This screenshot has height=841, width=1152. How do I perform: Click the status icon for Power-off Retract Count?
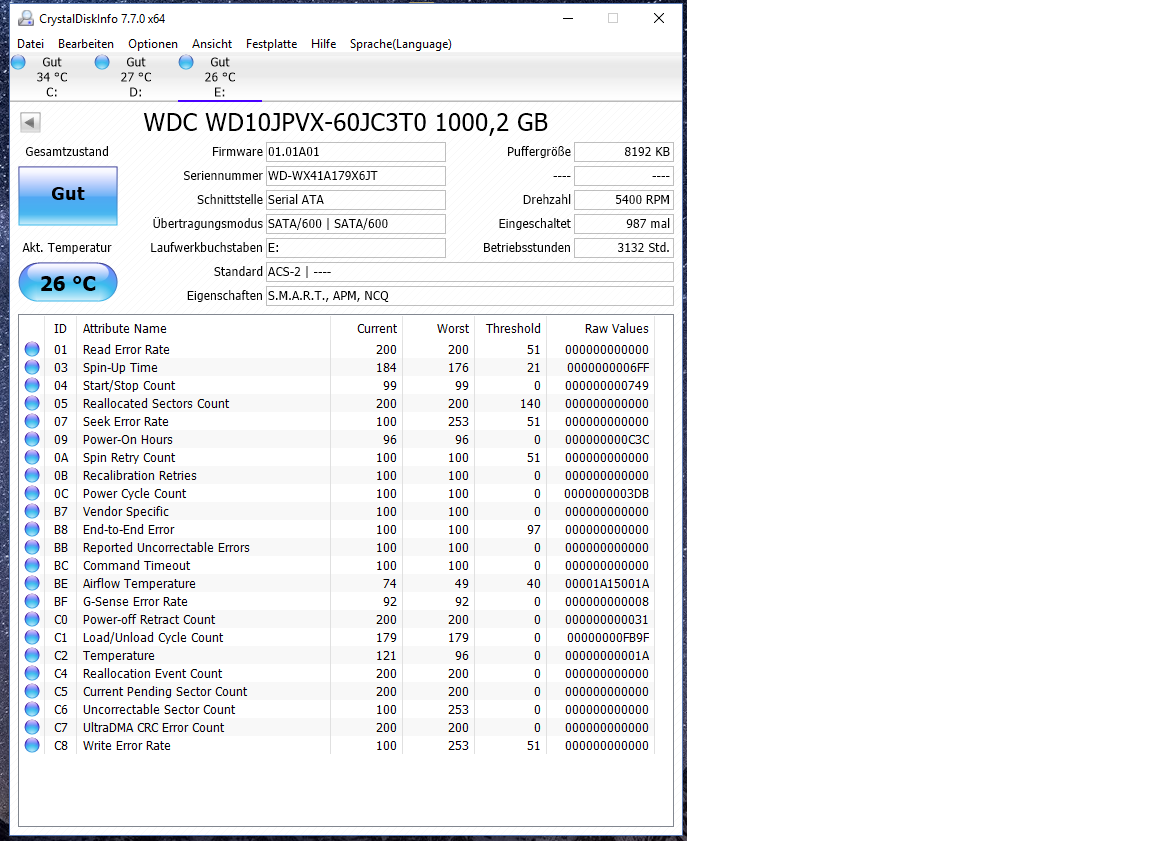[32, 619]
